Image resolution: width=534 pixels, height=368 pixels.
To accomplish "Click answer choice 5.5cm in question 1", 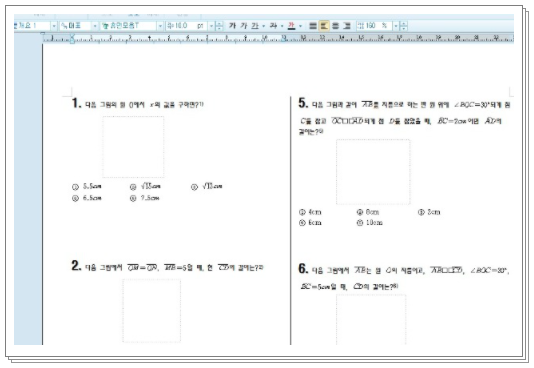I will (87, 186).
